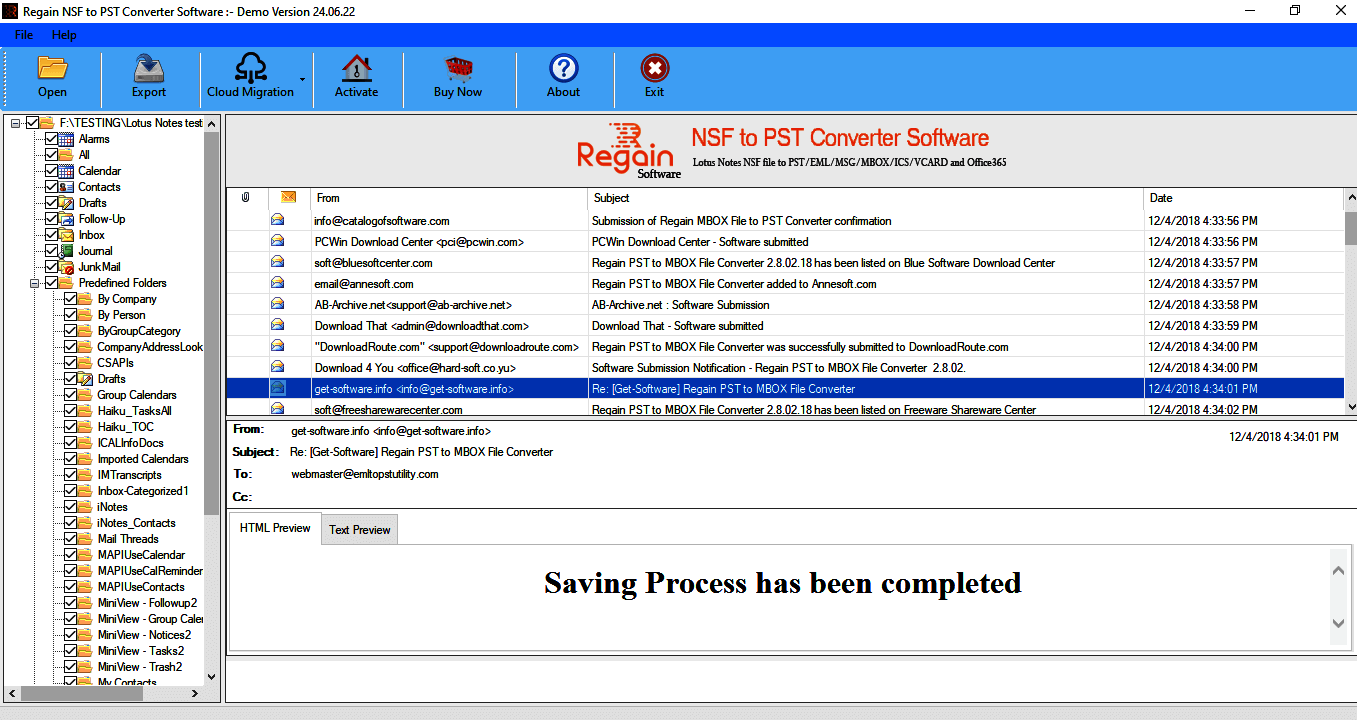Click envelope icon of AB-Archive.net email
Image resolution: width=1357 pixels, height=720 pixels.
277,304
